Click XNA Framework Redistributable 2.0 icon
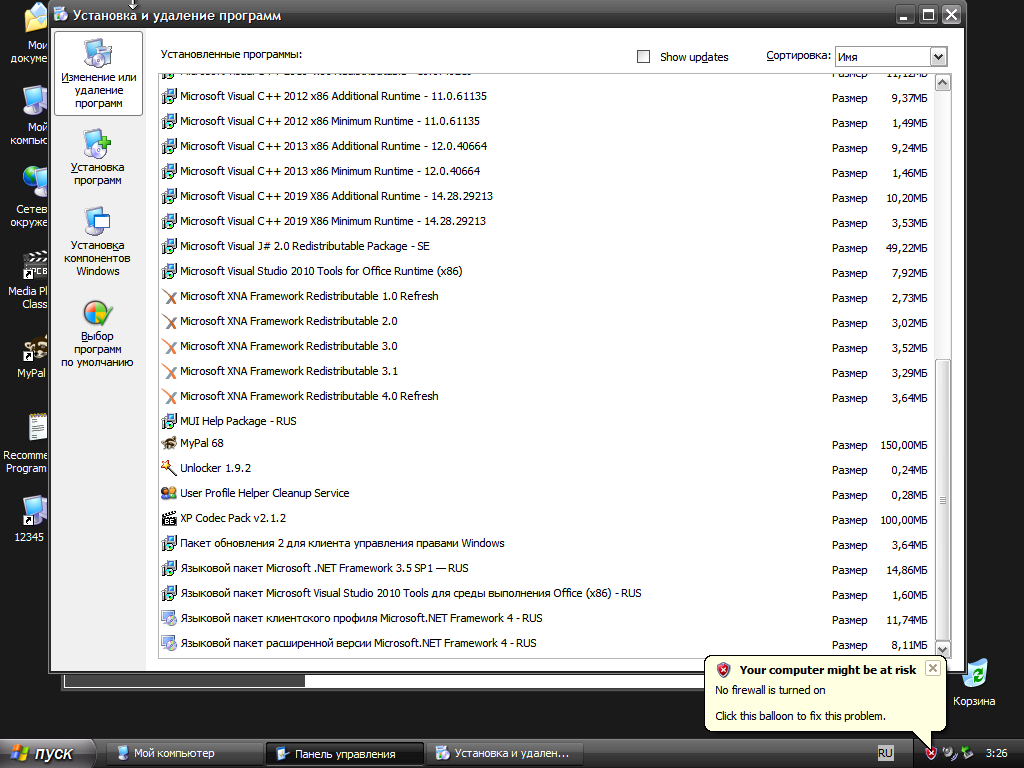Viewport: 1024px width, 768px height. pos(169,321)
